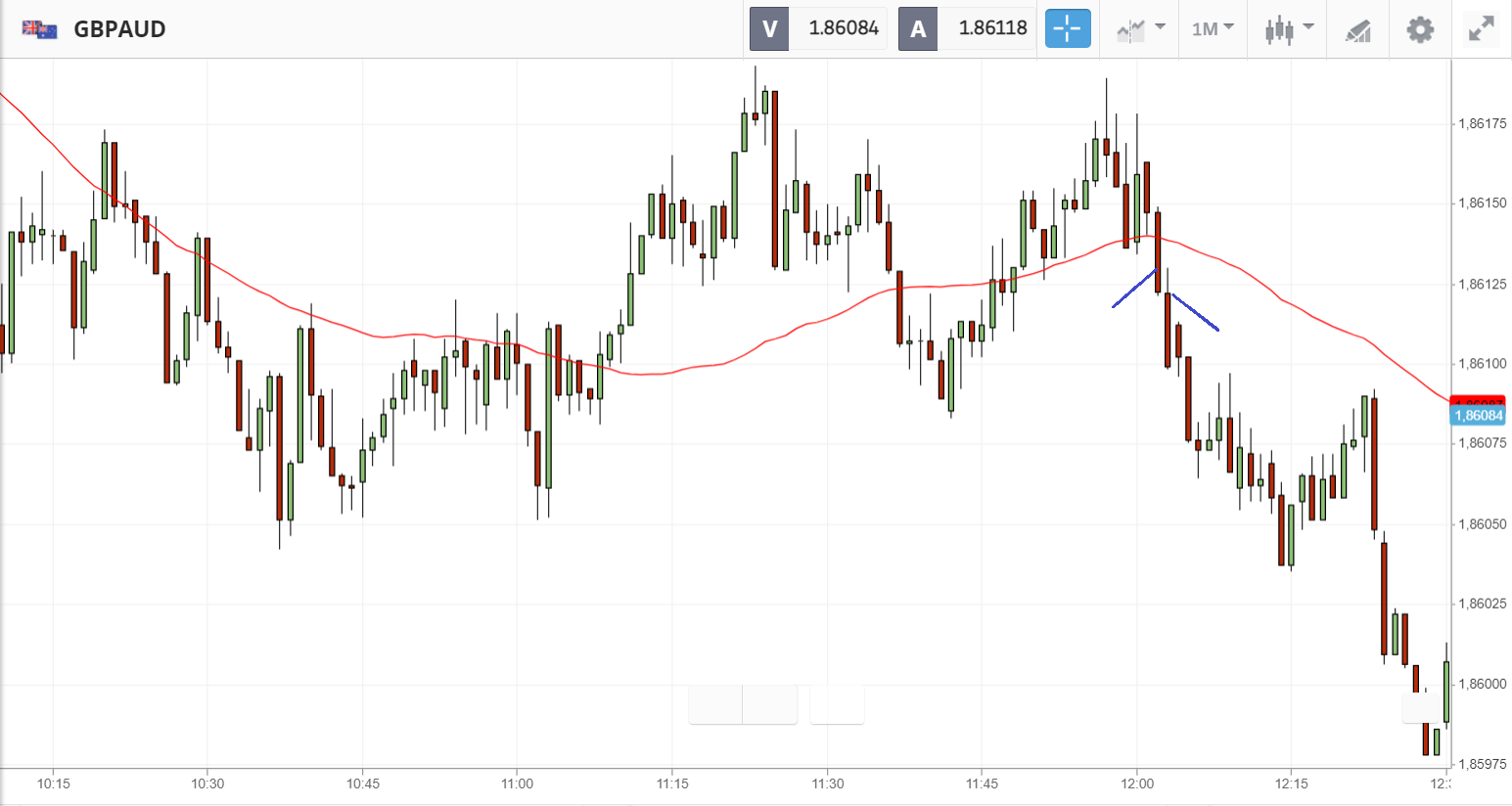Click the candlestick chart type icon

1278,29
